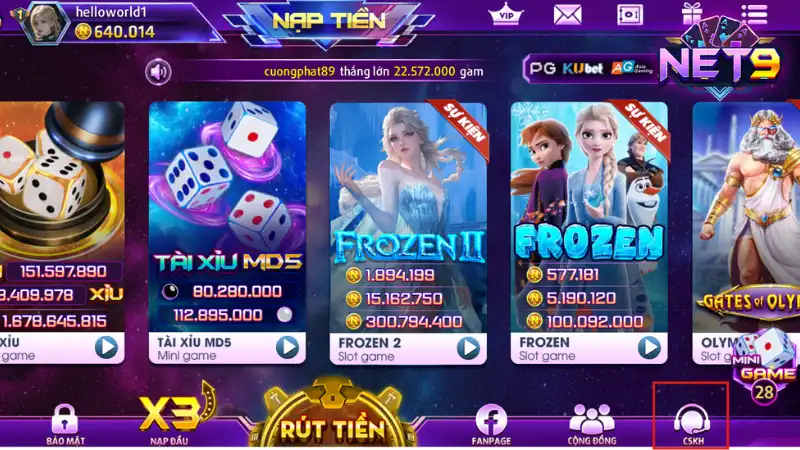Click the safe vault icon

pos(630,15)
